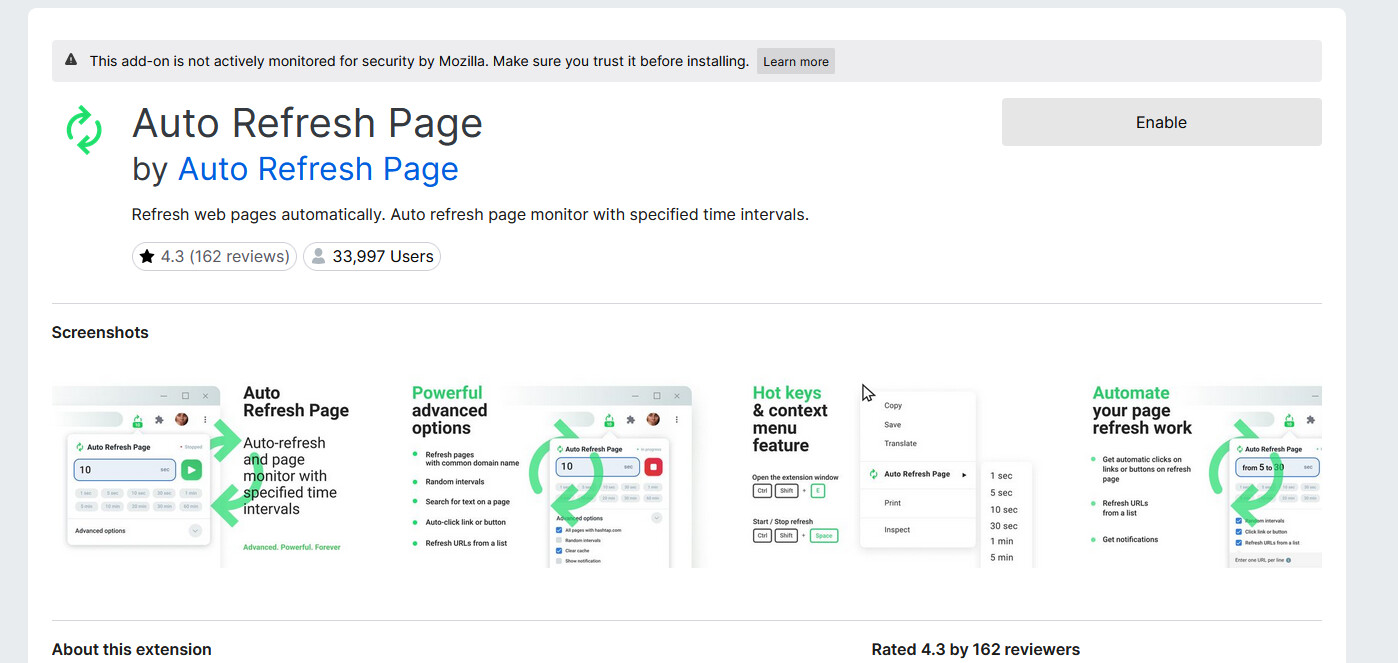Click the person icon beside 33,997 Users

[318, 257]
